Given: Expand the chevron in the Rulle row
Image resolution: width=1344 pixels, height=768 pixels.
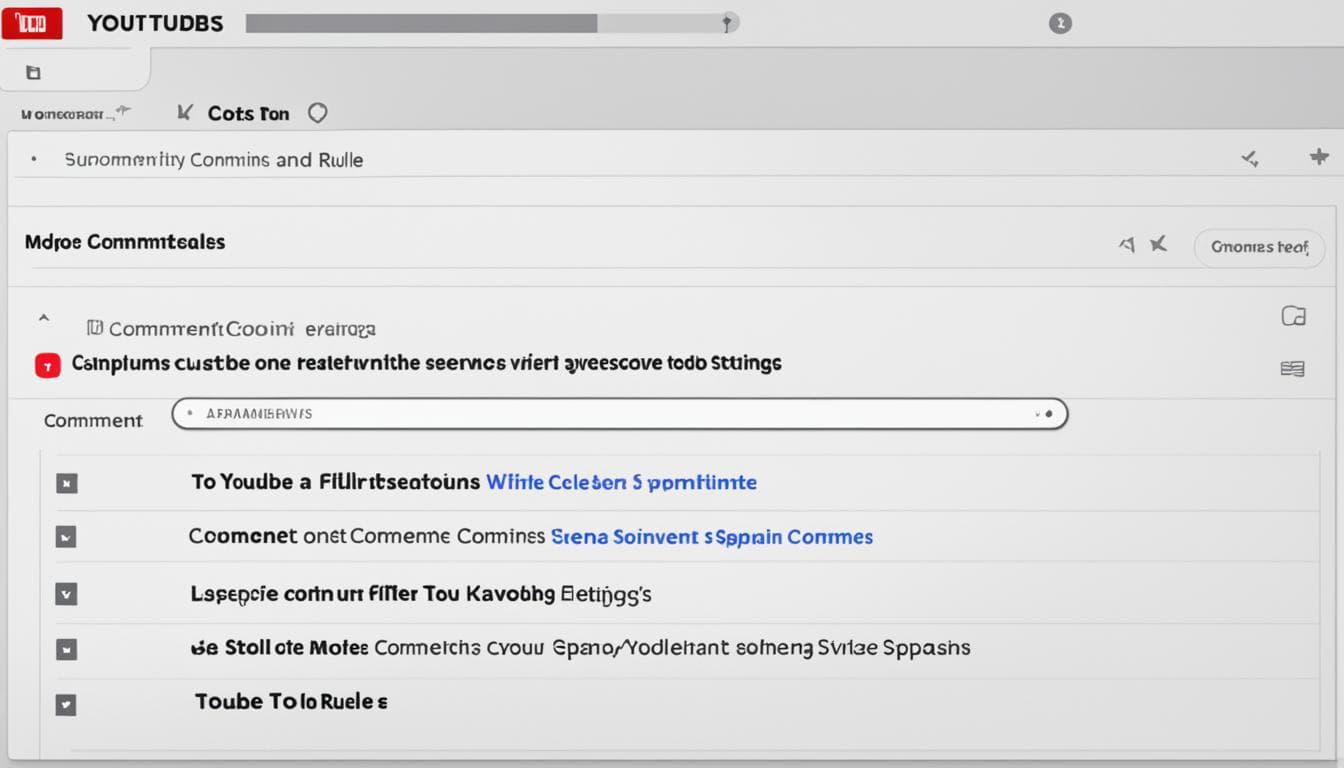Looking at the screenshot, I should 1249,158.
